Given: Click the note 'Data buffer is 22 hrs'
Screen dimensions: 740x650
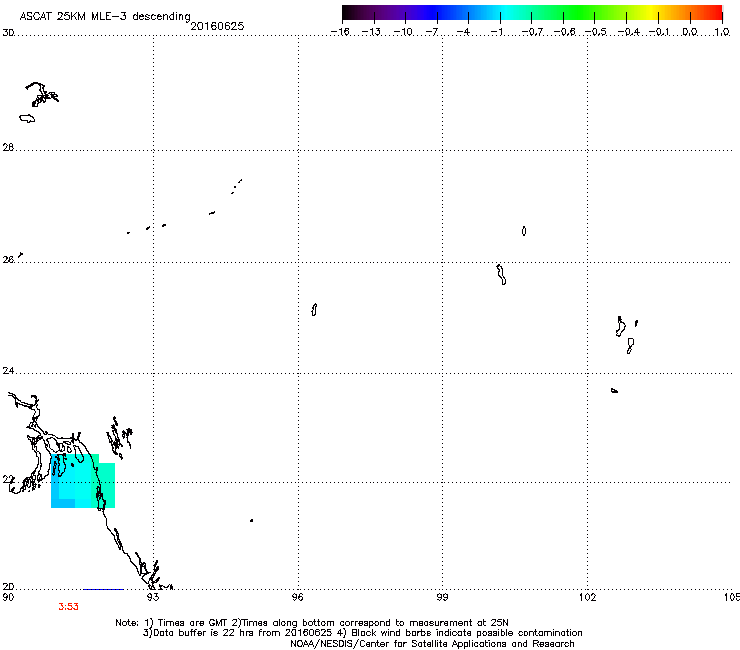Looking at the screenshot, I should [204, 633].
